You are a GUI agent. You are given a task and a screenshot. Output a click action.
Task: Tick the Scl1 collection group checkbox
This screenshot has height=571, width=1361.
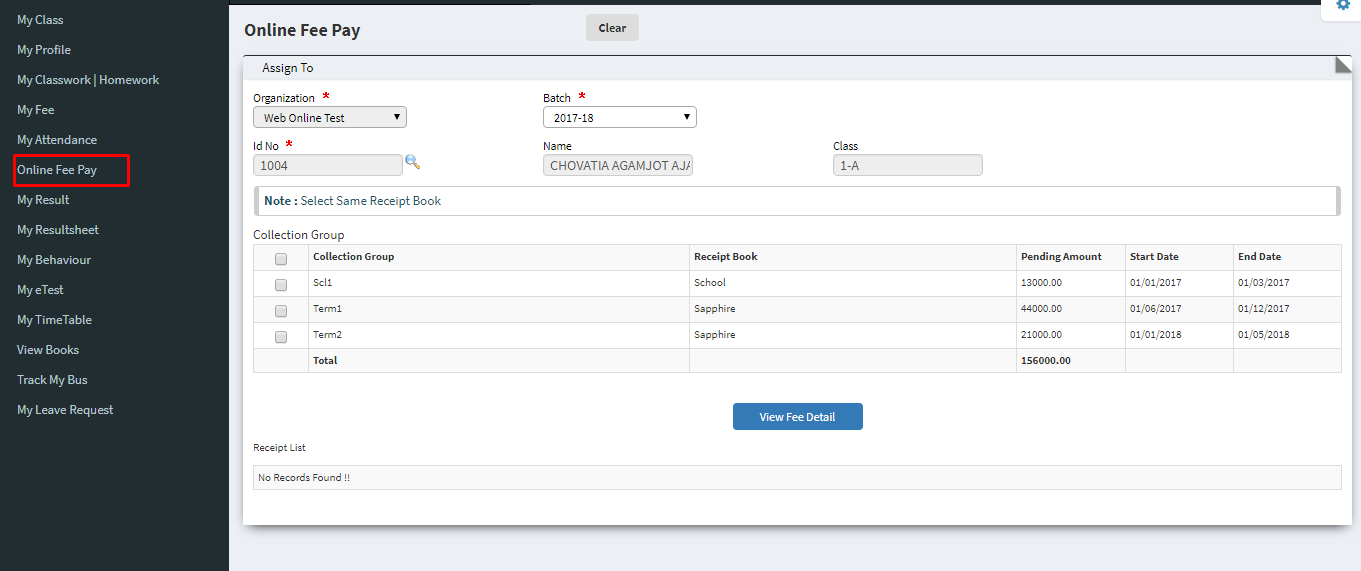click(281, 284)
